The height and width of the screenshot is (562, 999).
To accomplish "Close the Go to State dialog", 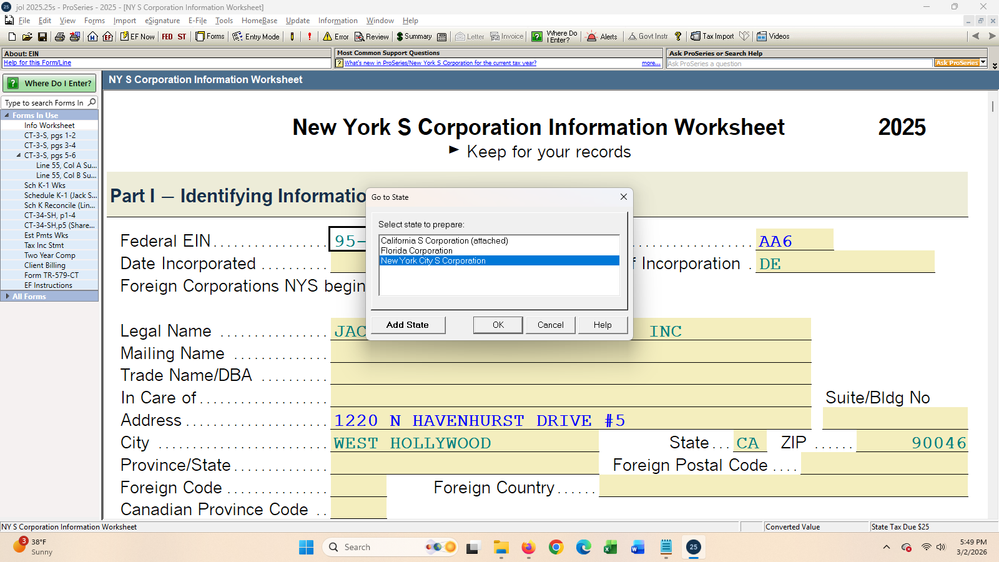I will [623, 197].
